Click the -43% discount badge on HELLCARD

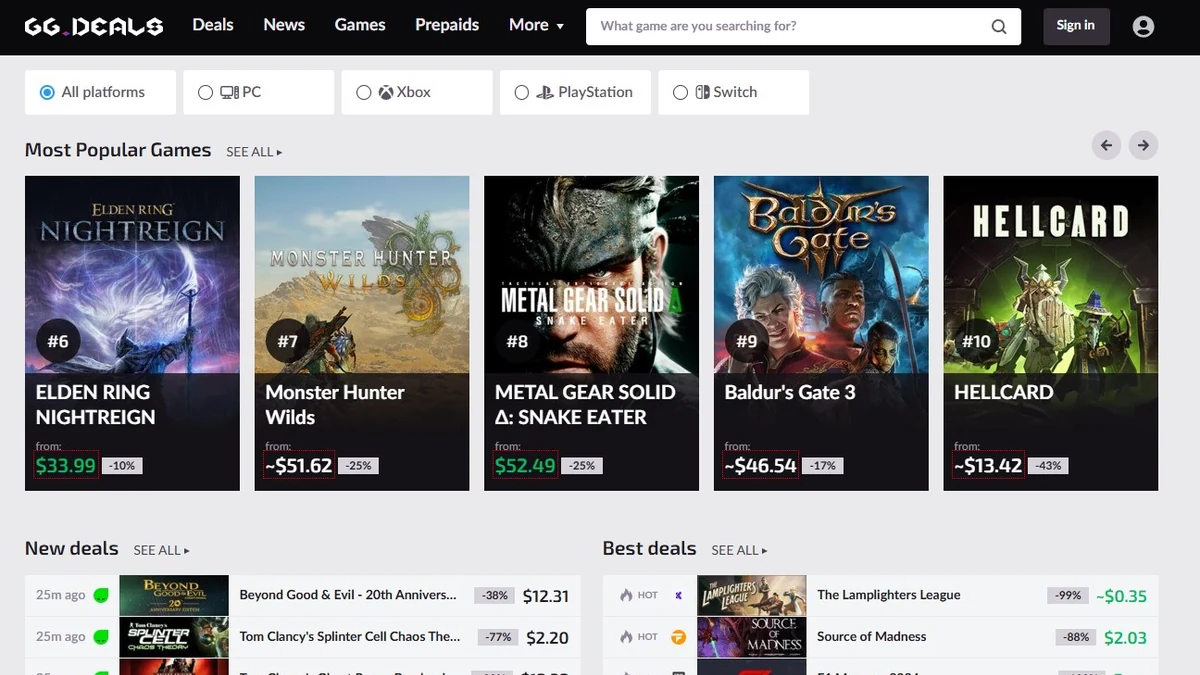[1049, 466]
